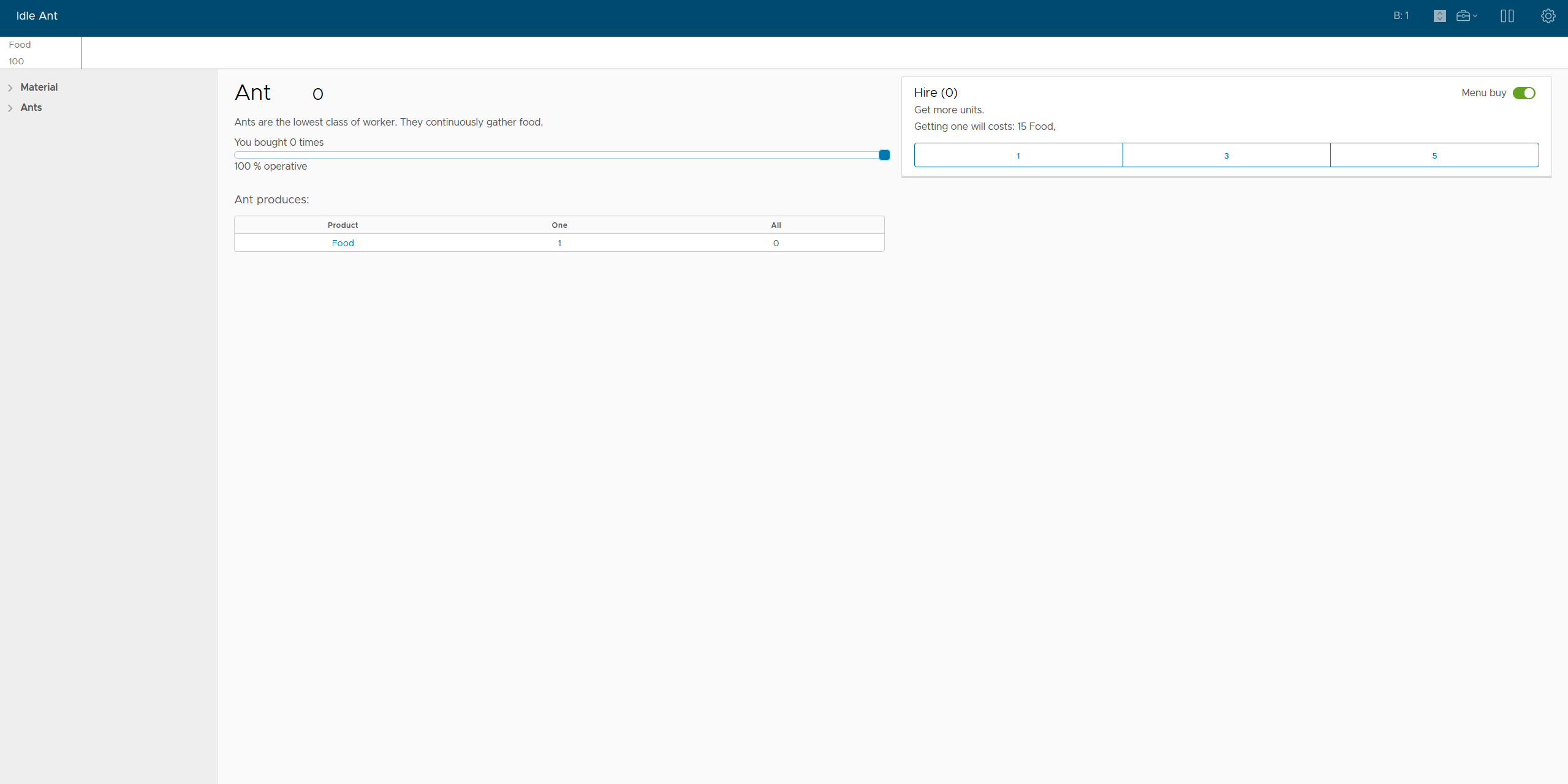Click the 'You bought 0 times' text
The width and height of the screenshot is (1568, 784).
(279, 142)
